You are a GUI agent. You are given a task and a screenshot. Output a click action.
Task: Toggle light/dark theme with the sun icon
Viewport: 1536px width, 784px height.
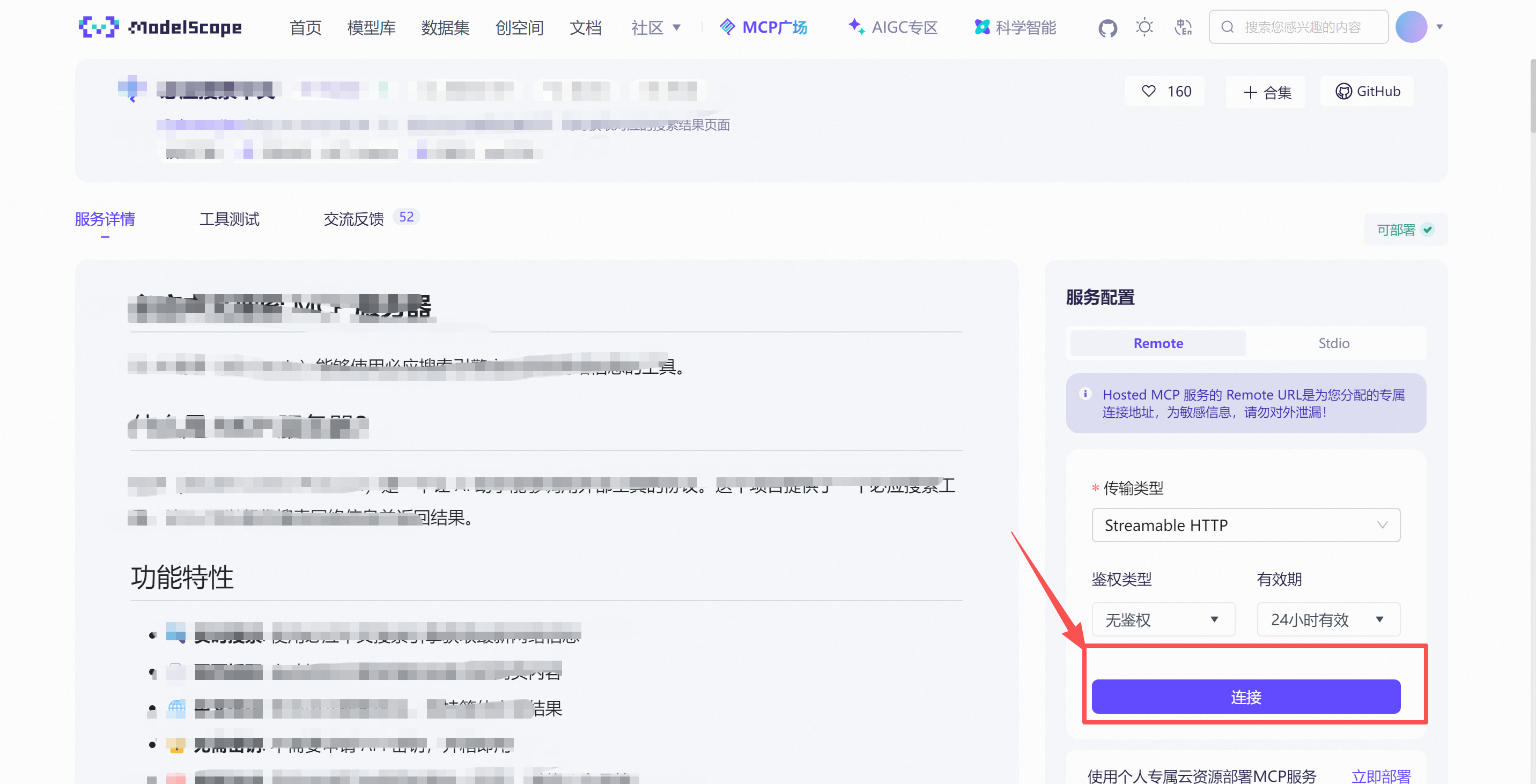tap(1144, 27)
